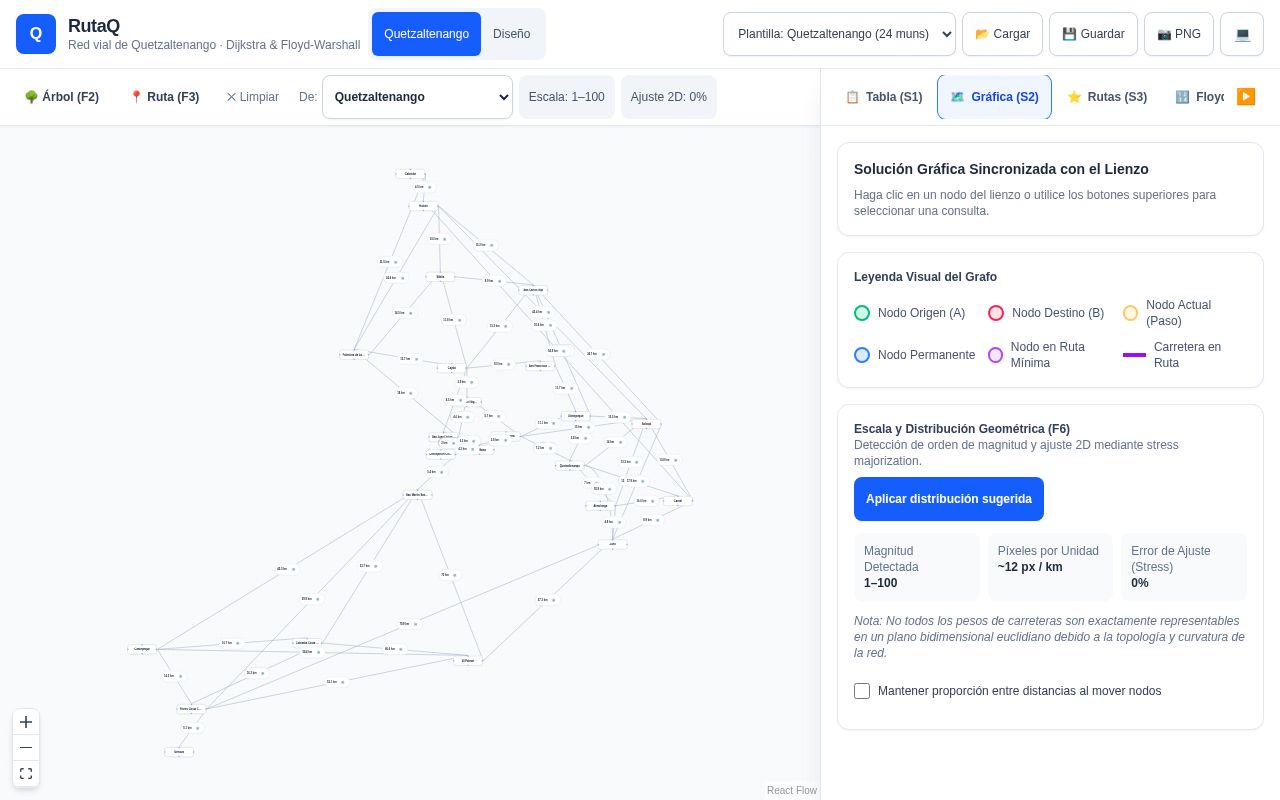Save the network with Guardar
1280x800 pixels.
tap(1093, 34)
